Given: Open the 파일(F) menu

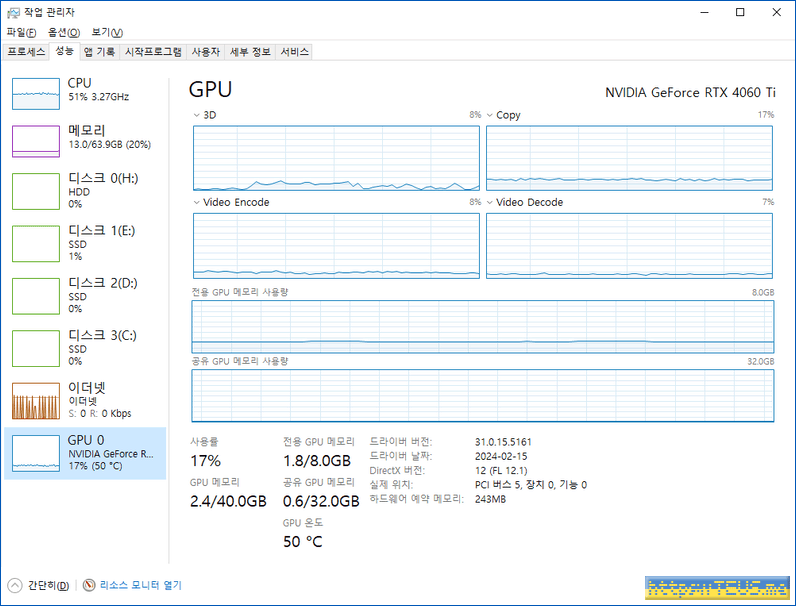Looking at the screenshot, I should (21, 32).
